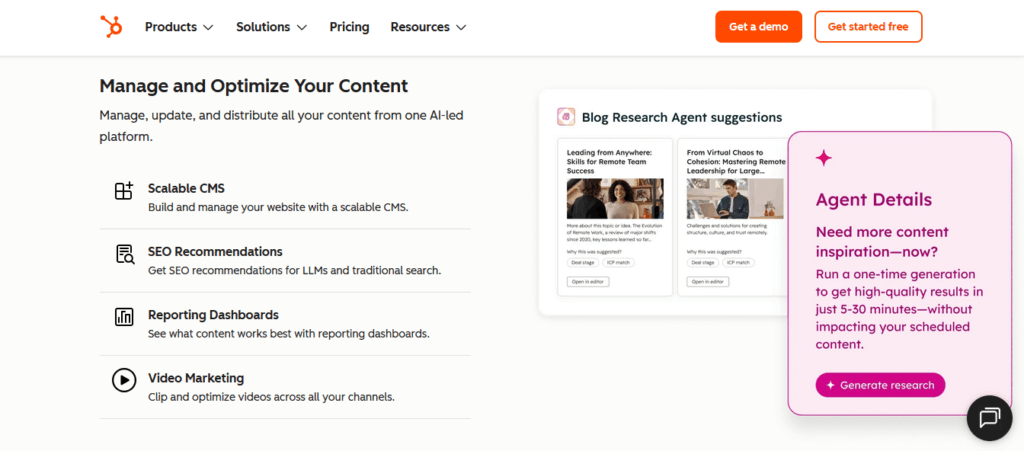The height and width of the screenshot is (451, 1024).
Task: Click the Blog Research Agent icon
Action: 566,117
